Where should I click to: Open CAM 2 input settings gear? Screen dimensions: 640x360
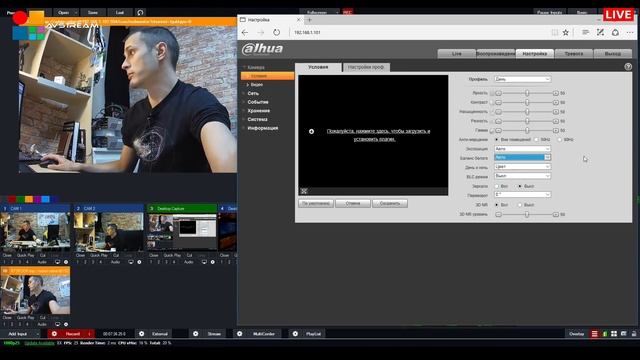pos(139,262)
